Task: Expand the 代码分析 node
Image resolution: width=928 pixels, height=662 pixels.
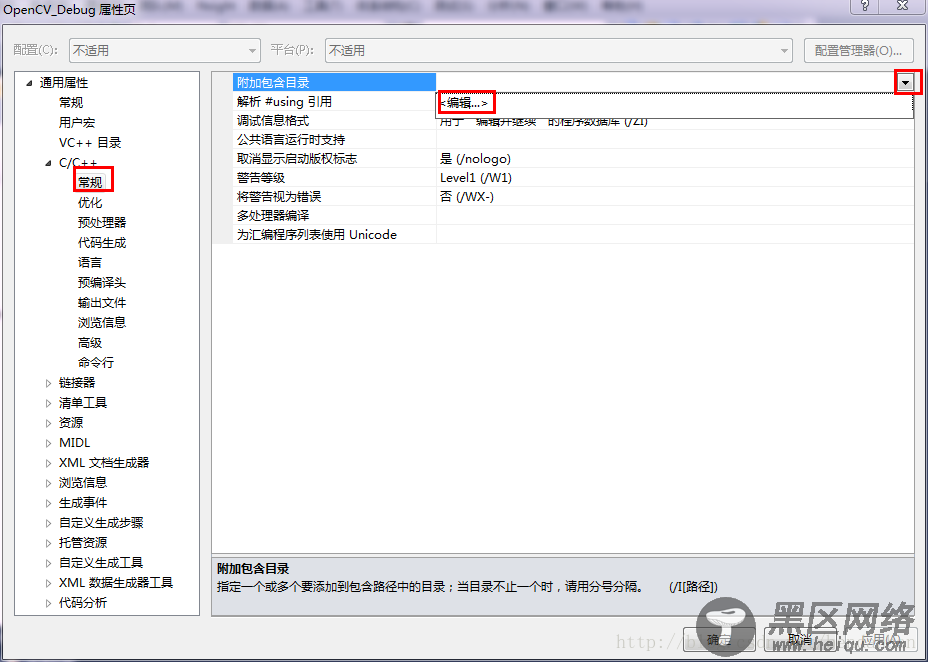Action: (x=49, y=603)
